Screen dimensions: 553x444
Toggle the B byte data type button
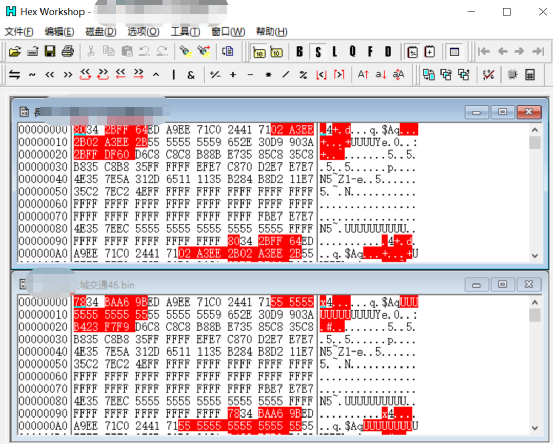click(300, 52)
